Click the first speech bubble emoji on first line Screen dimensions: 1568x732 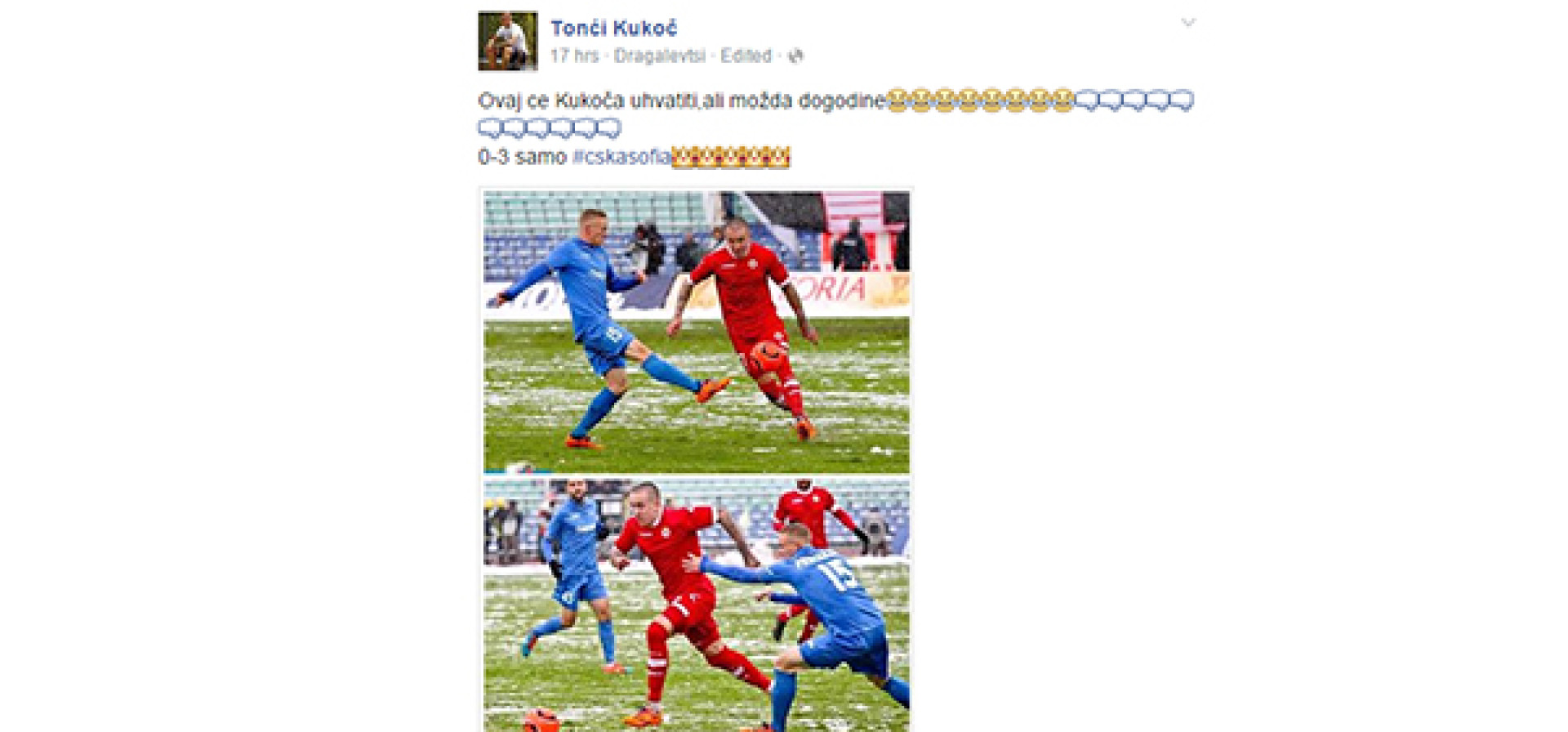[1086, 100]
